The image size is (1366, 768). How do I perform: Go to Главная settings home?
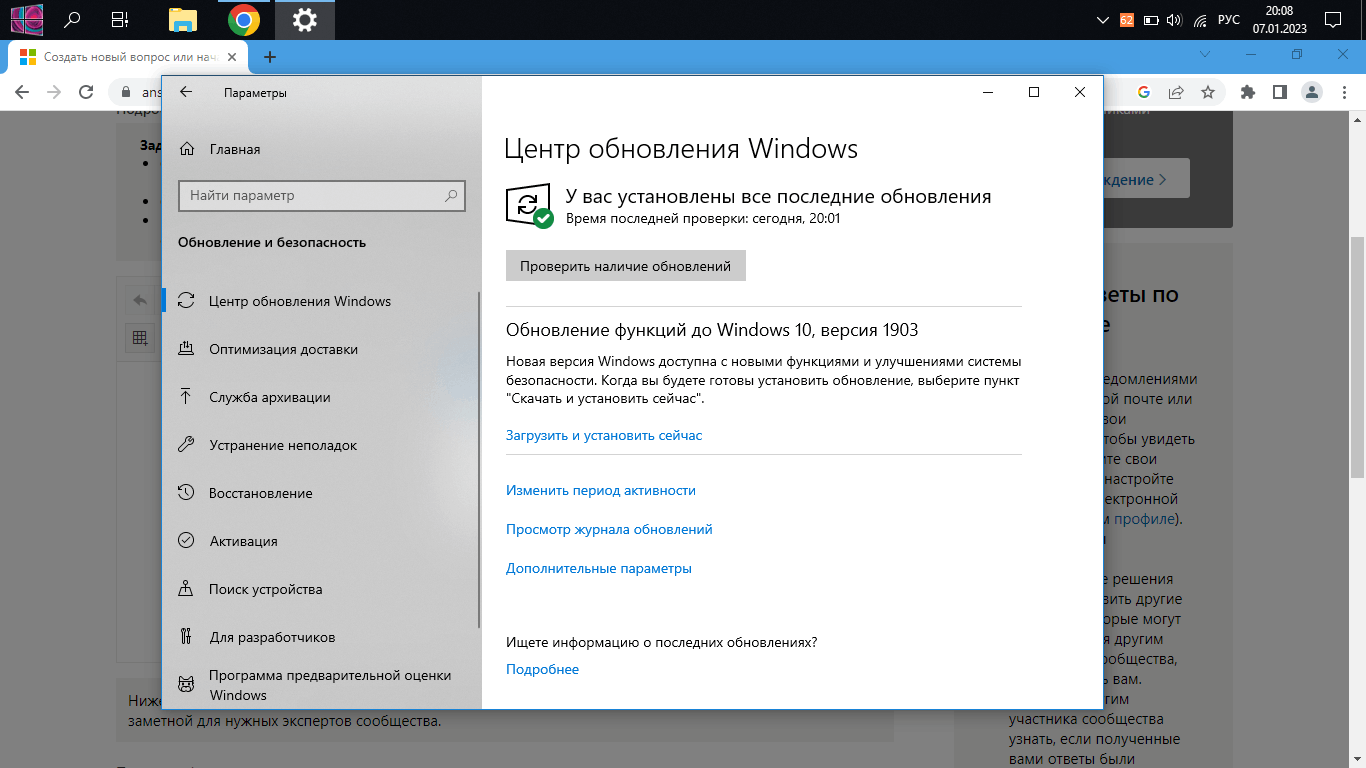[321, 149]
